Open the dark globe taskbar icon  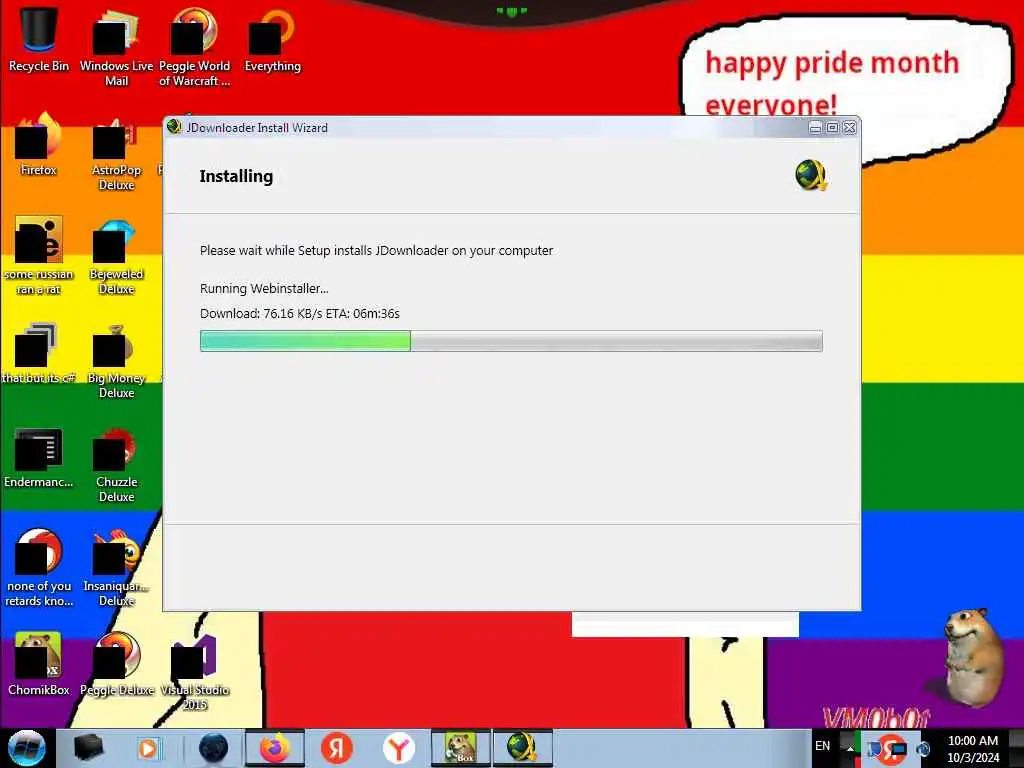pyautogui.click(x=213, y=748)
